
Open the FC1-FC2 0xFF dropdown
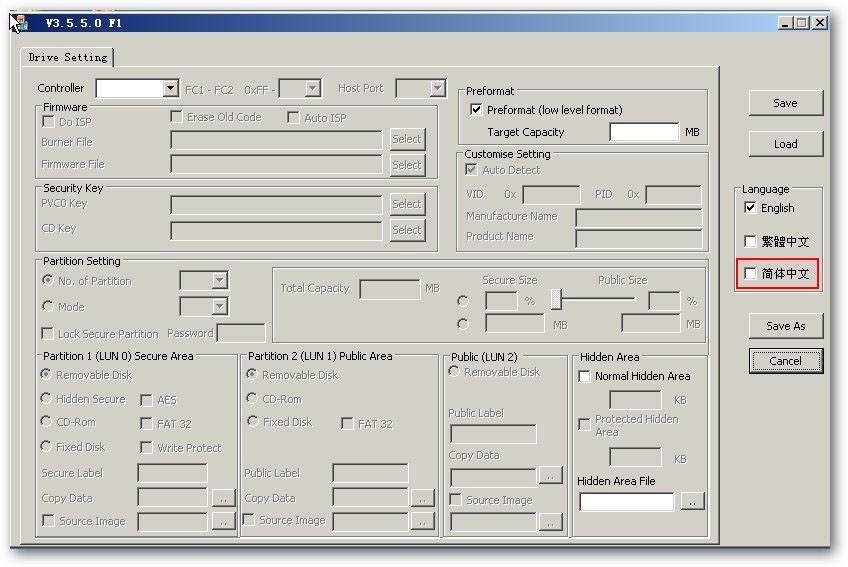pos(313,89)
